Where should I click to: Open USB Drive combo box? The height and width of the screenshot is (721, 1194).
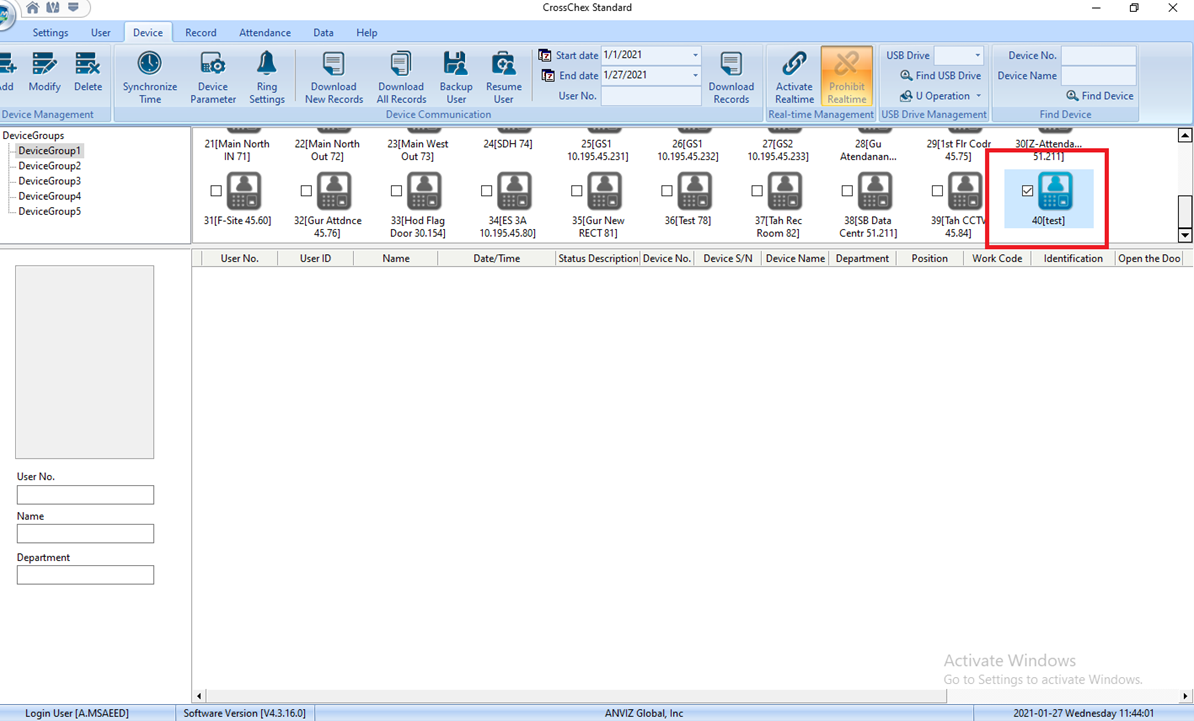(958, 56)
